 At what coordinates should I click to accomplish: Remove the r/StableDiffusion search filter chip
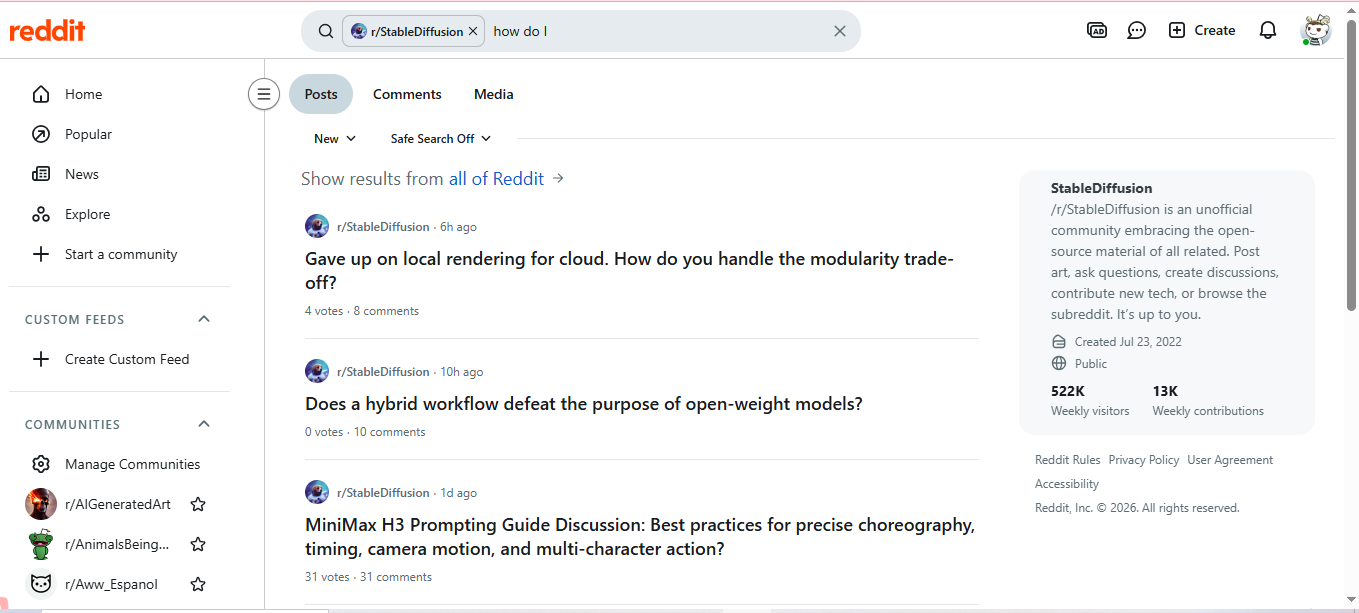click(x=473, y=31)
